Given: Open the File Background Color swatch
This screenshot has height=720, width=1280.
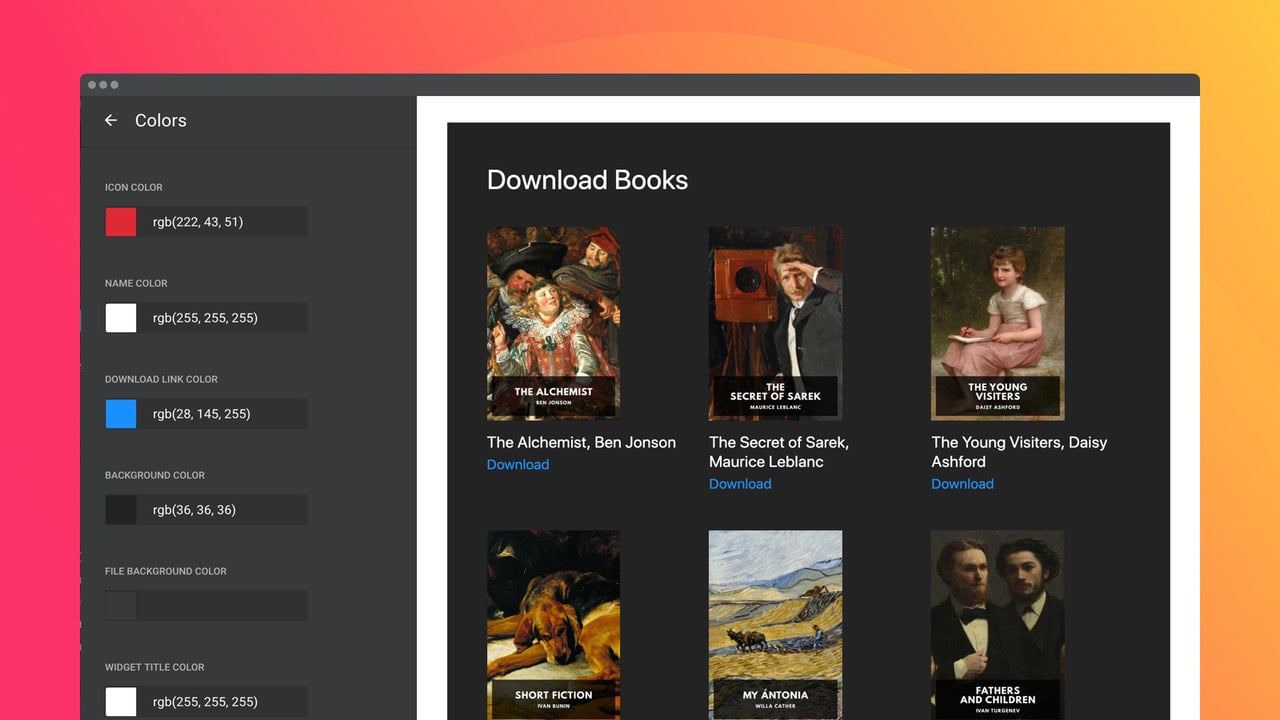Looking at the screenshot, I should [x=121, y=606].
